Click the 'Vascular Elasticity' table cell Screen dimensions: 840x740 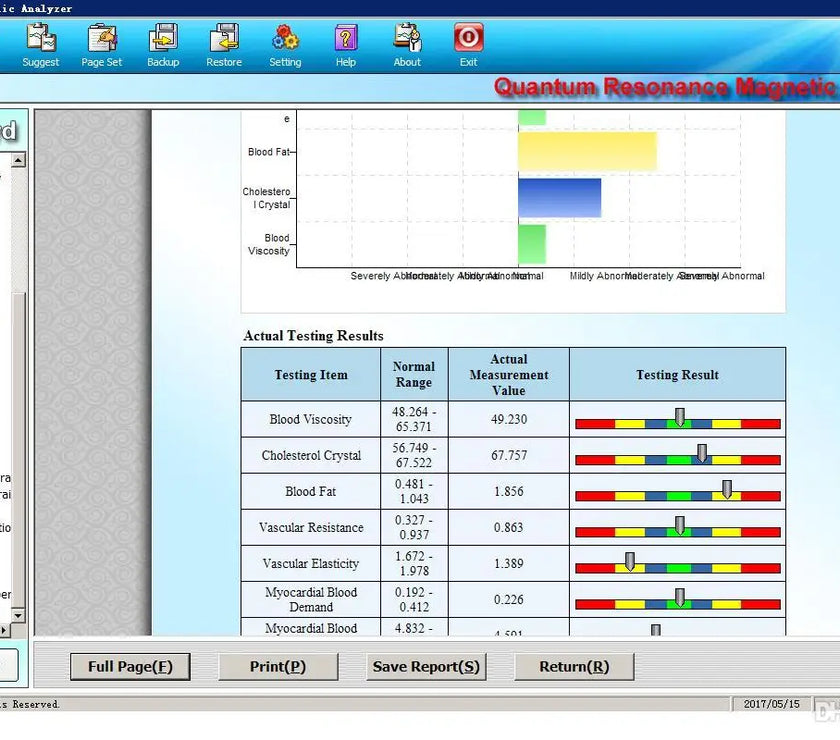click(x=311, y=564)
